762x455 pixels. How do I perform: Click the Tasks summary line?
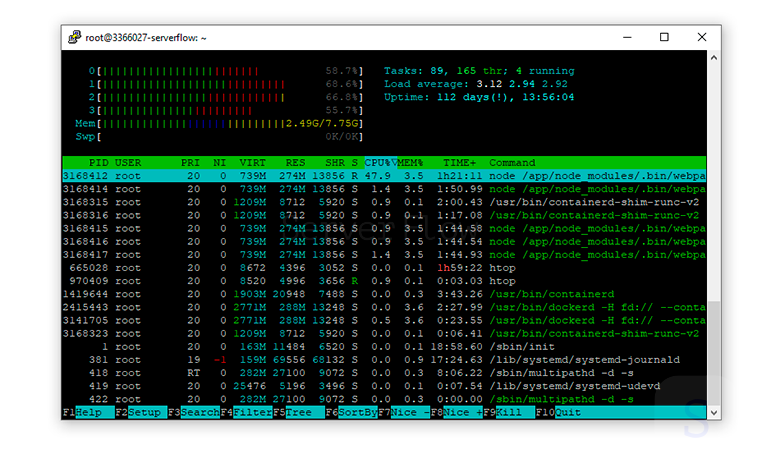[479, 71]
